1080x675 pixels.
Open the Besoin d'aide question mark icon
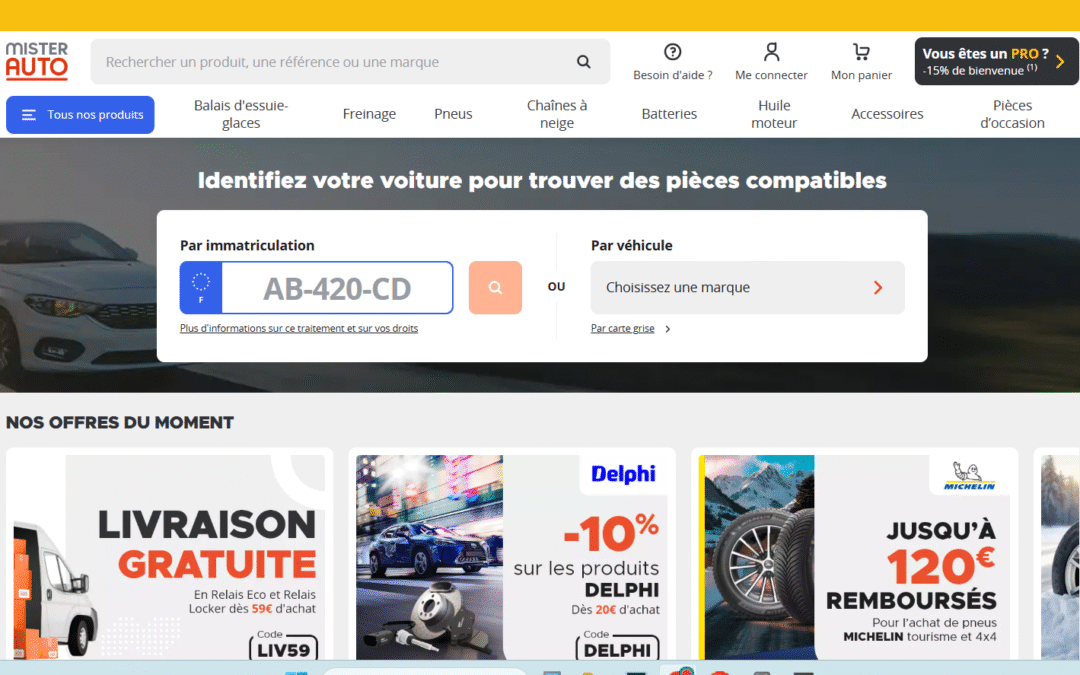click(x=672, y=52)
